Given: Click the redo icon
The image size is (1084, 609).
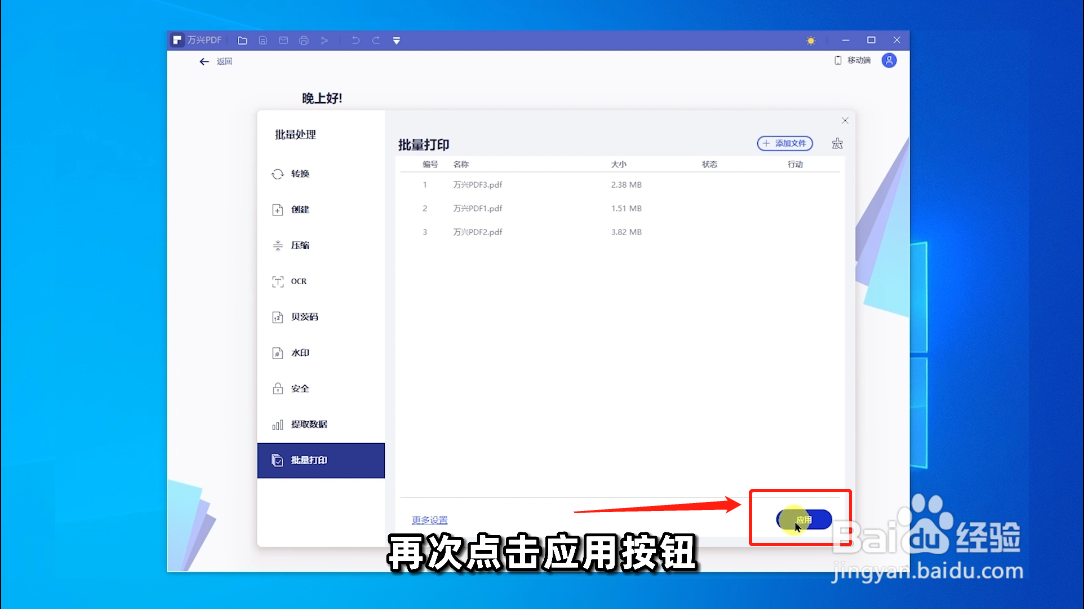Looking at the screenshot, I should 376,41.
